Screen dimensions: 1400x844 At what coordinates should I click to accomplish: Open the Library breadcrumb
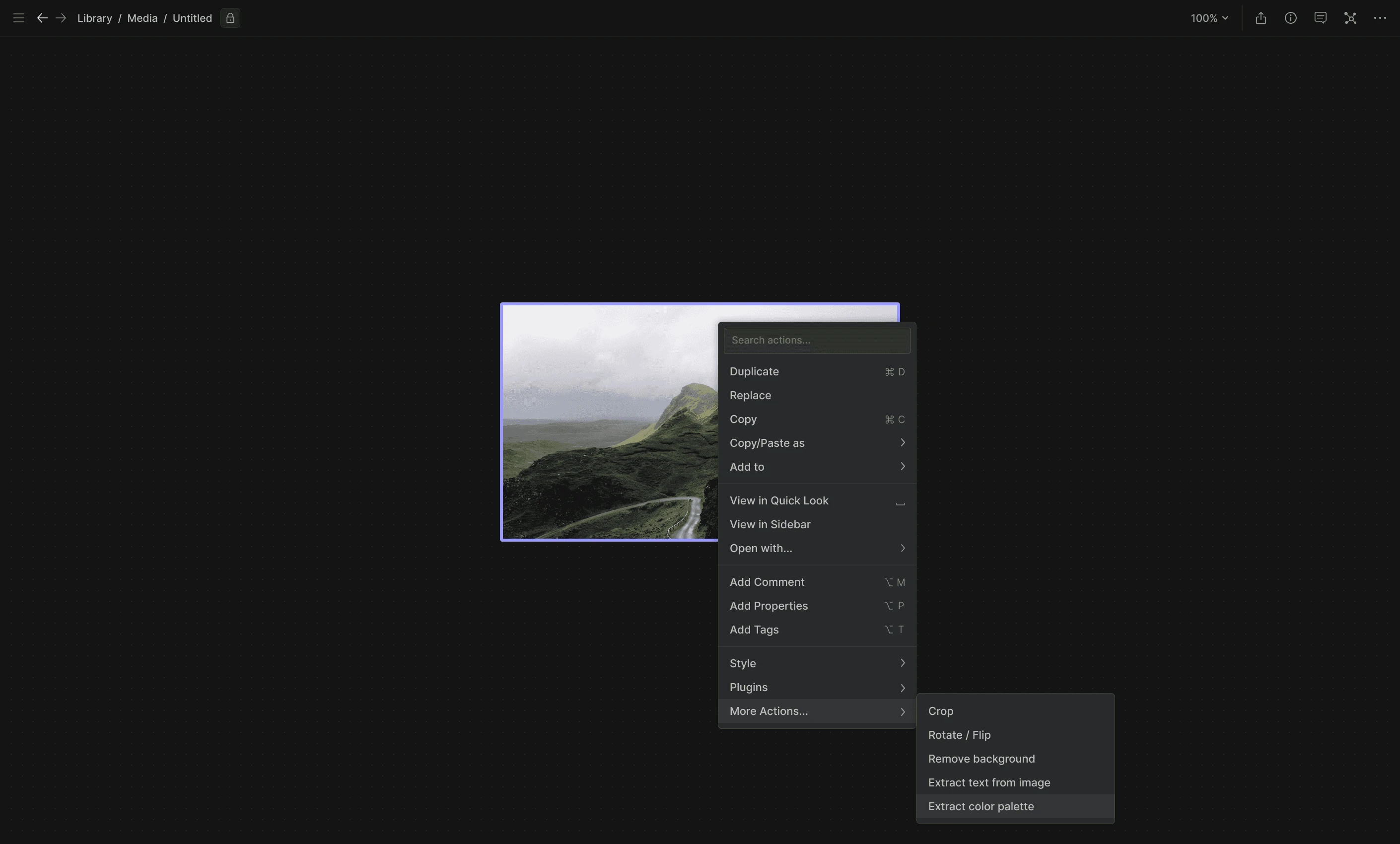coord(94,18)
